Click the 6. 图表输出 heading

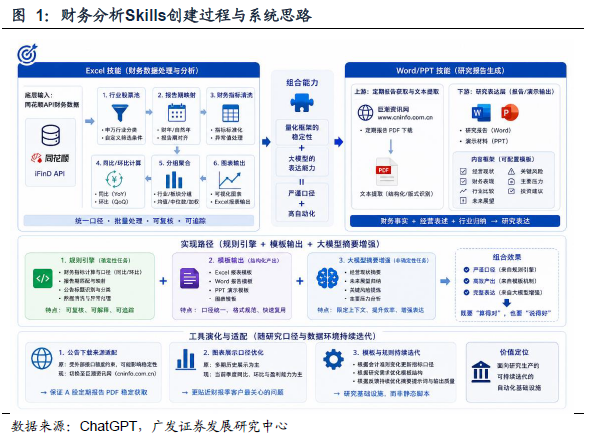tap(229, 163)
